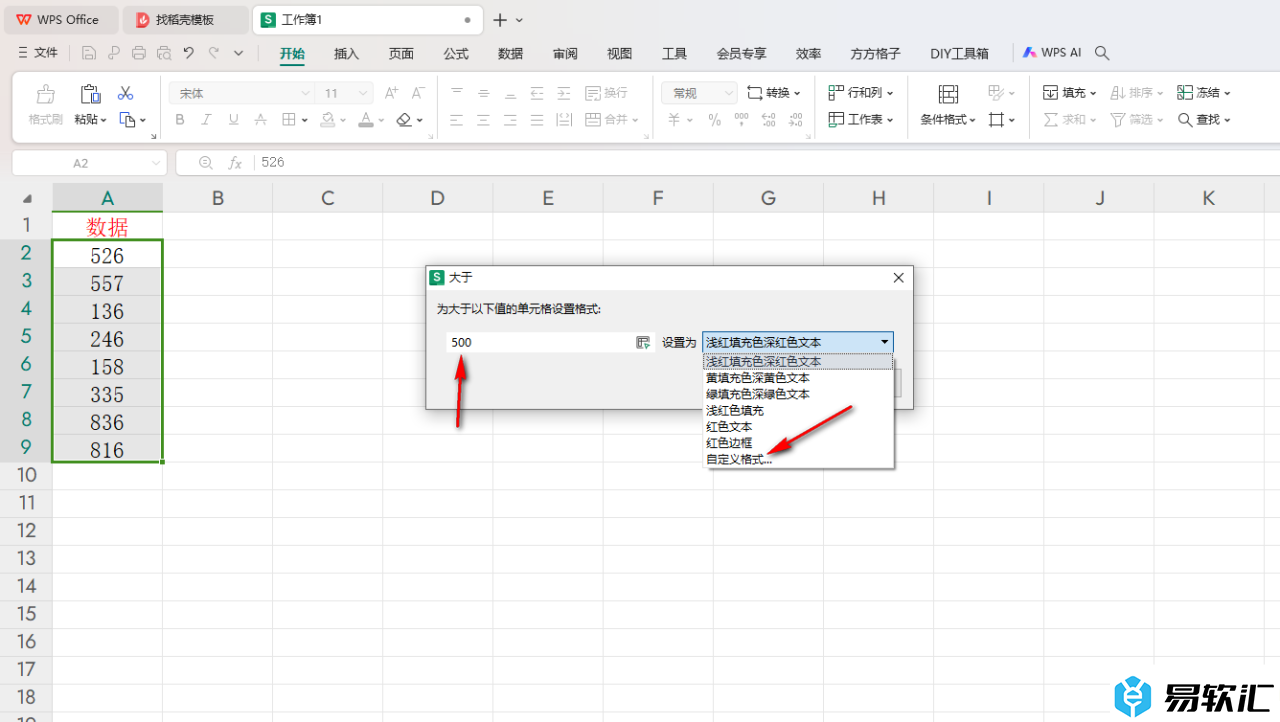The image size is (1280, 722).
Task: Click the Strikethrough icon
Action: (260, 120)
